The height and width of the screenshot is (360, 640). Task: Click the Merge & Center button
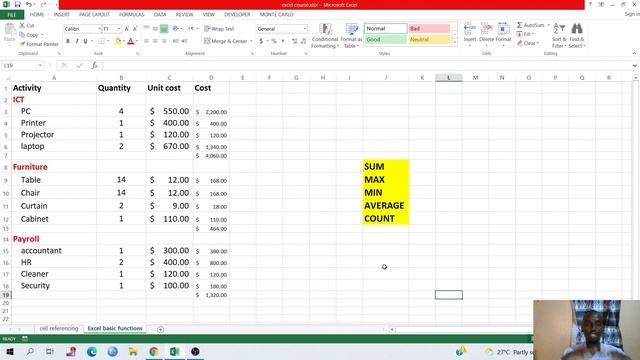pos(226,41)
